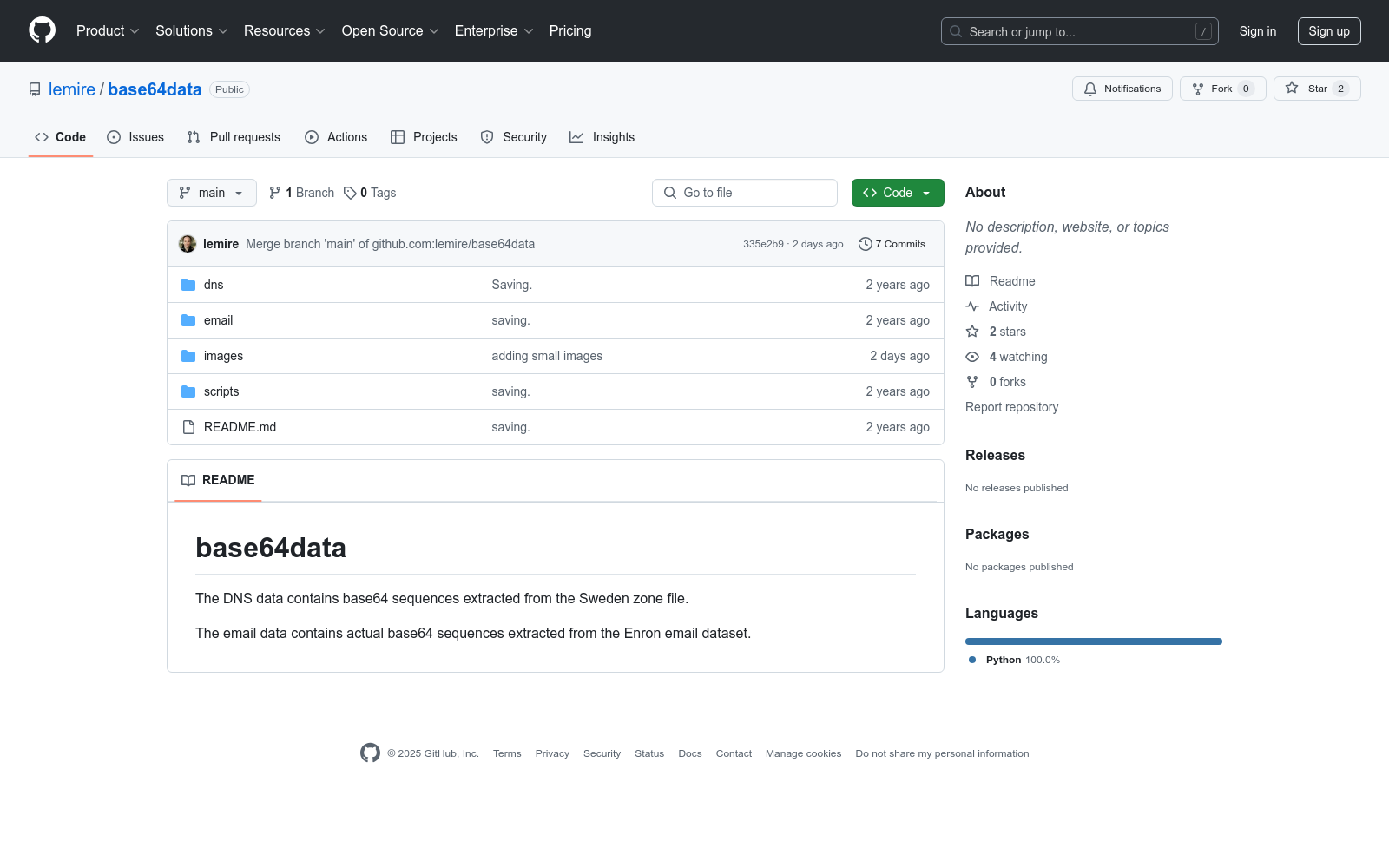Viewport: 1389px width, 868px height.
Task: Open the Packages section heading
Action: [997, 535]
